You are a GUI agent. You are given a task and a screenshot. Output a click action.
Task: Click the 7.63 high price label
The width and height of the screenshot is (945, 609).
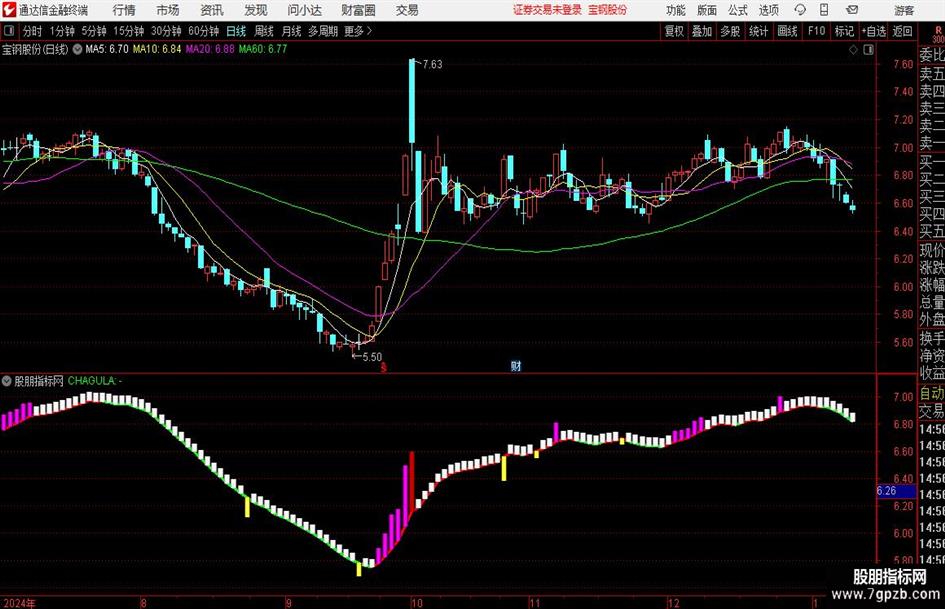coord(432,65)
